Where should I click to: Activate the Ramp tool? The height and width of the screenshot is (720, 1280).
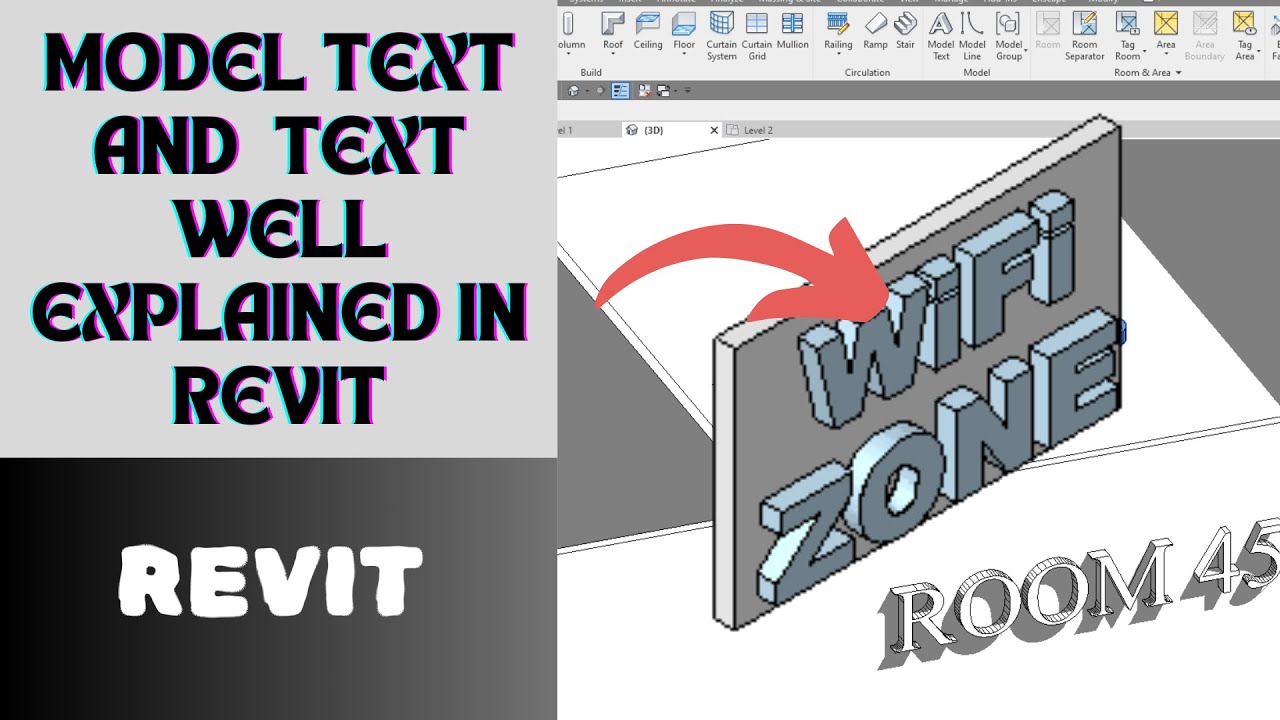[x=875, y=32]
